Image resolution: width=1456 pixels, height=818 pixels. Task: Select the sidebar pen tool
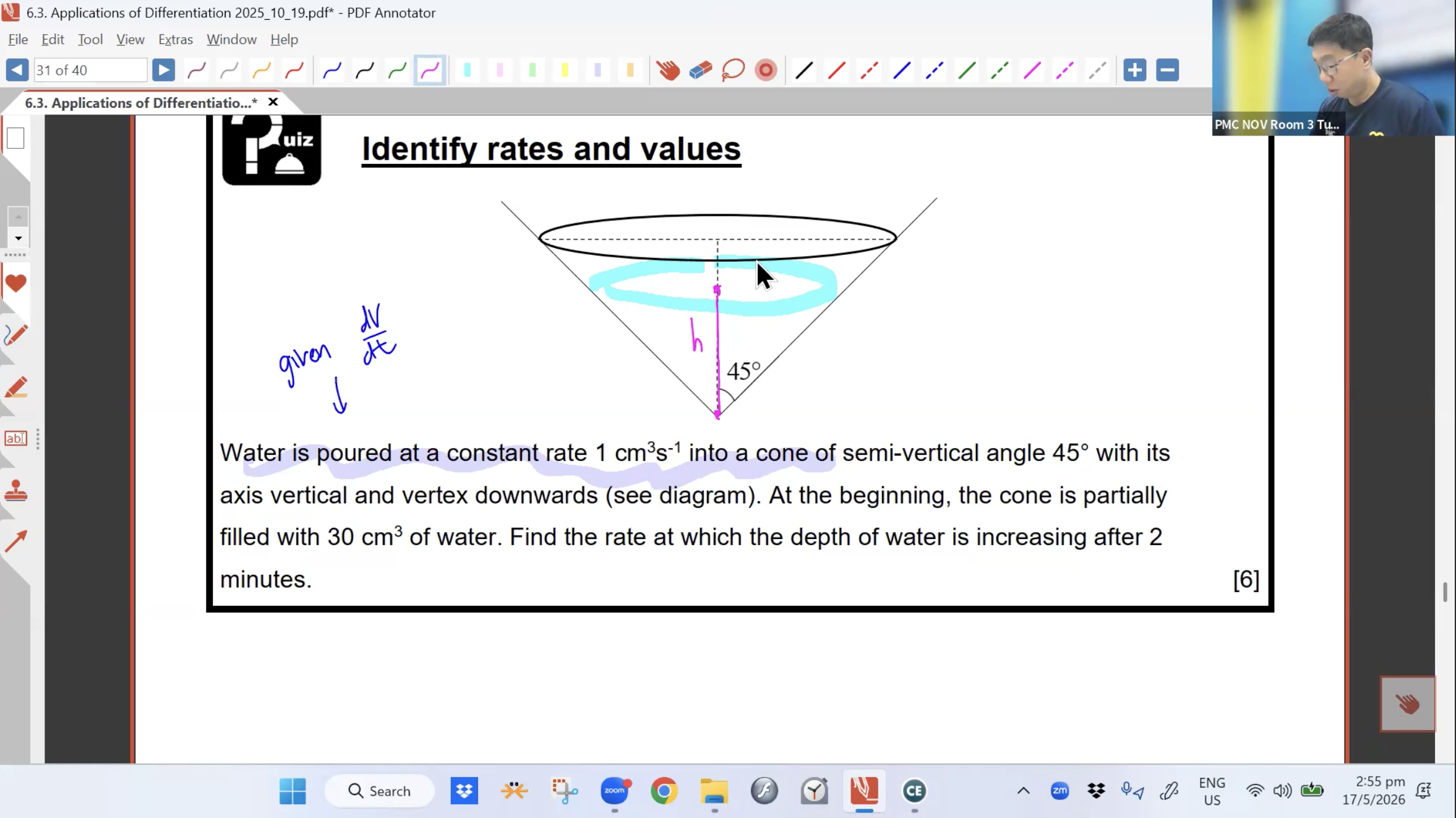coord(15,335)
